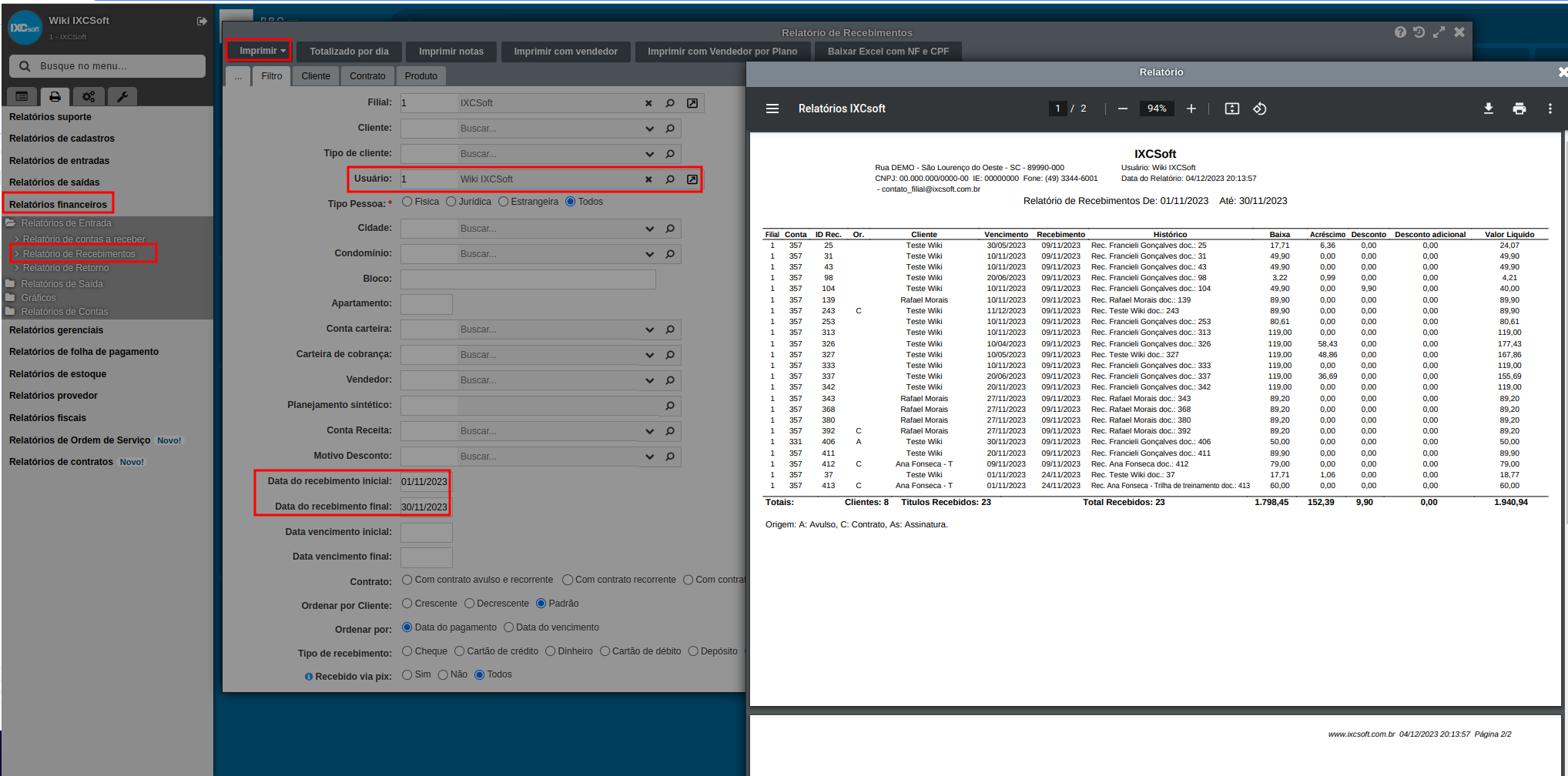Click the magnifier icon for Conta Receita
Image resolution: width=1568 pixels, height=776 pixels.
point(670,431)
